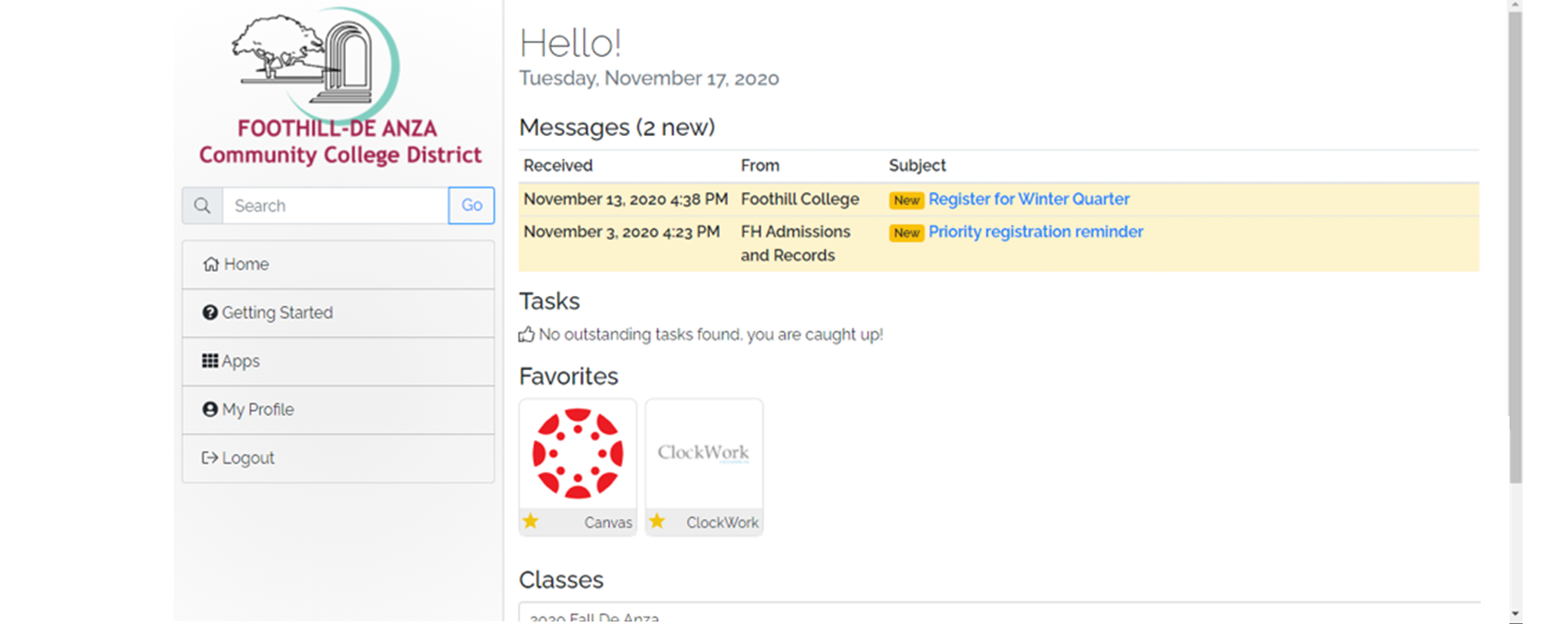The width and height of the screenshot is (1568, 624).
Task: Click the Apps grid icon
Action: tap(210, 361)
